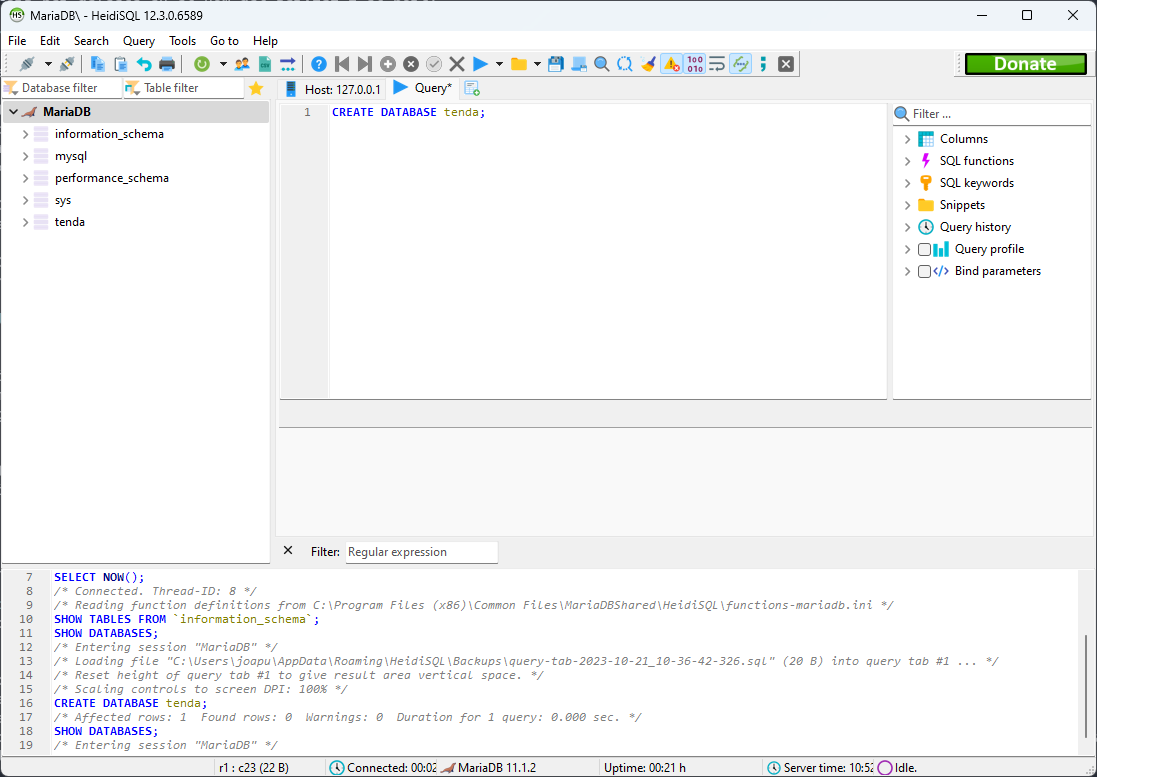
Task: Switch to the Host: 127.0.0.1 tab
Action: (333, 89)
